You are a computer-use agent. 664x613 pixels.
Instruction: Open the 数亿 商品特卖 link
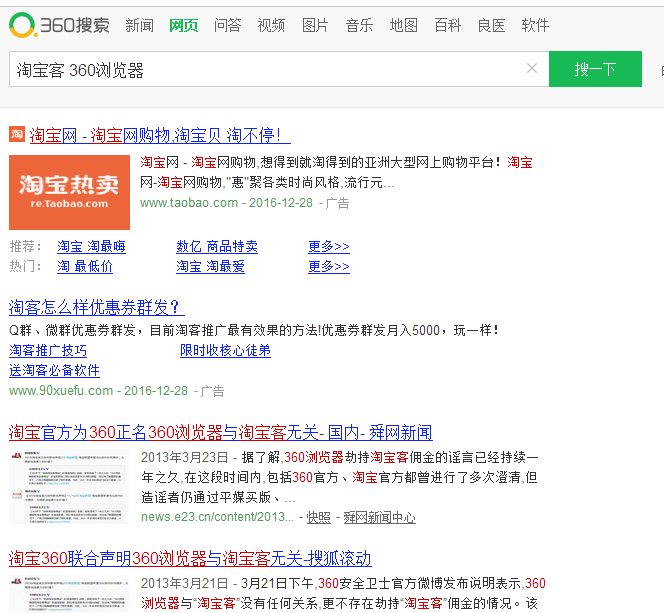217,246
